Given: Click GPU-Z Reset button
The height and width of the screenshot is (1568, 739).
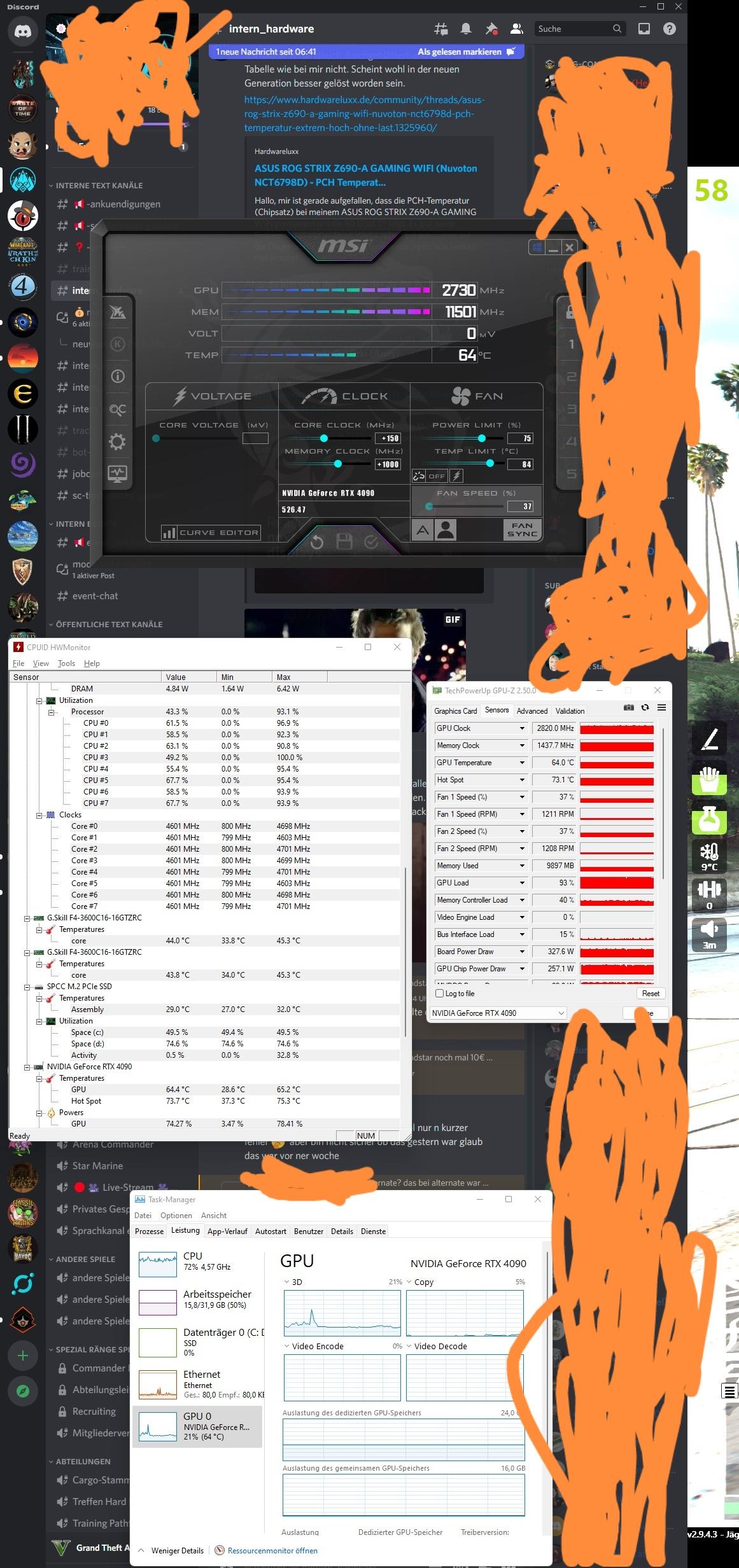Looking at the screenshot, I should [x=651, y=994].
